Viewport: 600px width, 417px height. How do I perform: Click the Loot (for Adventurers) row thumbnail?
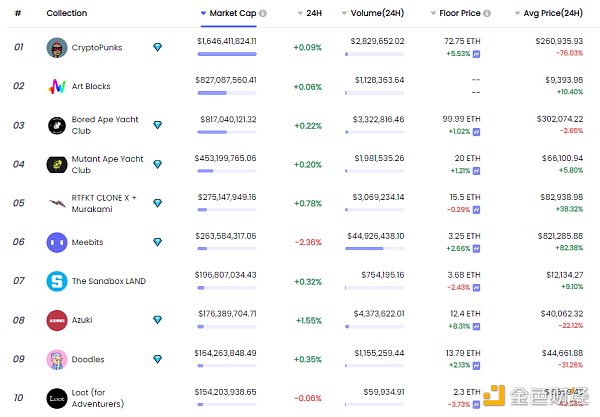(57, 398)
